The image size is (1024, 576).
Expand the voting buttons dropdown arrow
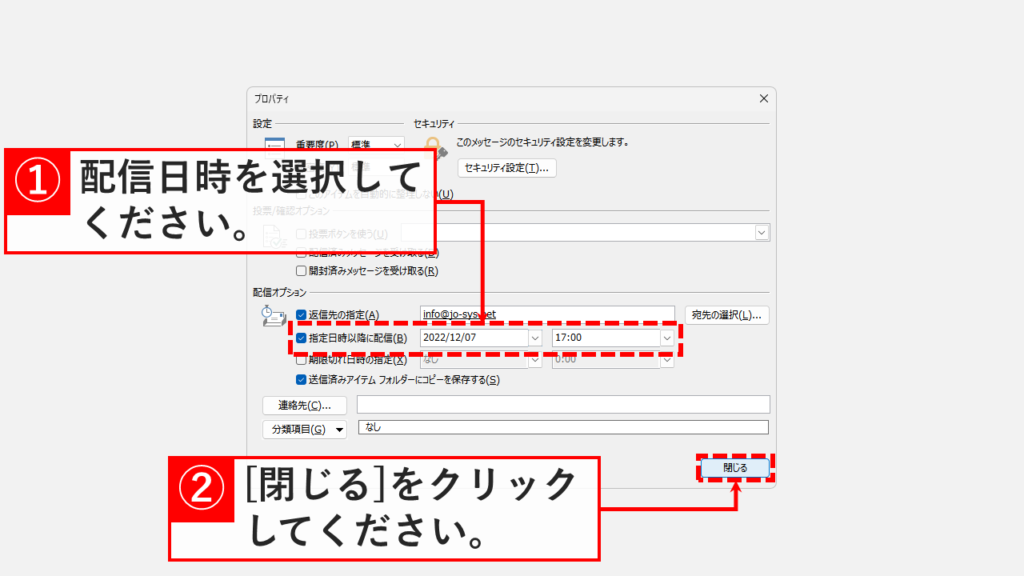(x=762, y=232)
